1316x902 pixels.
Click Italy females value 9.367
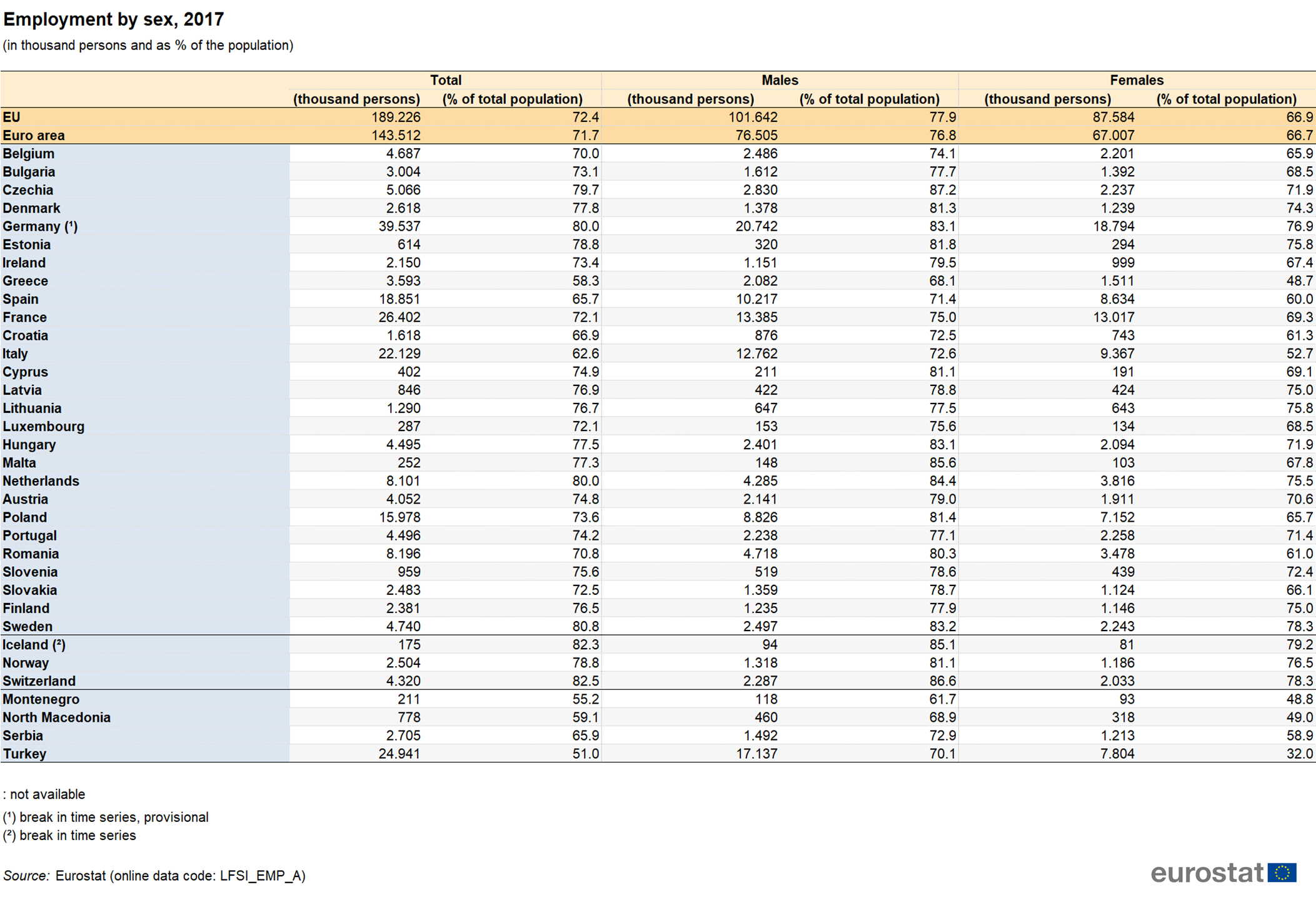1117,353
